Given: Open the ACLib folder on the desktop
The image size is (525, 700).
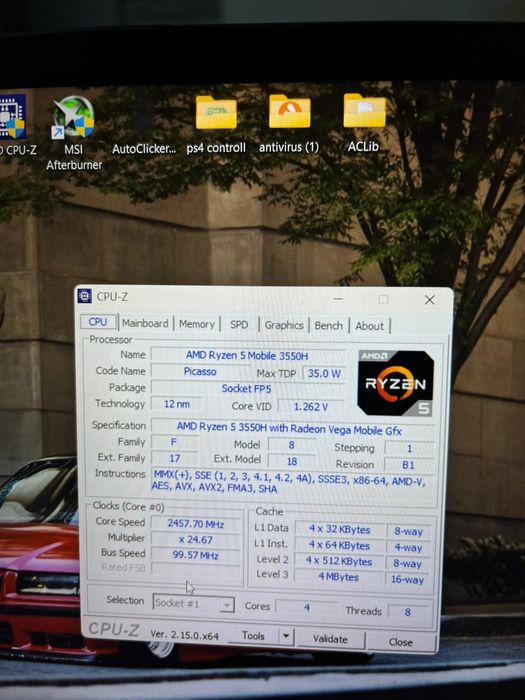Looking at the screenshot, I should pos(364,111).
